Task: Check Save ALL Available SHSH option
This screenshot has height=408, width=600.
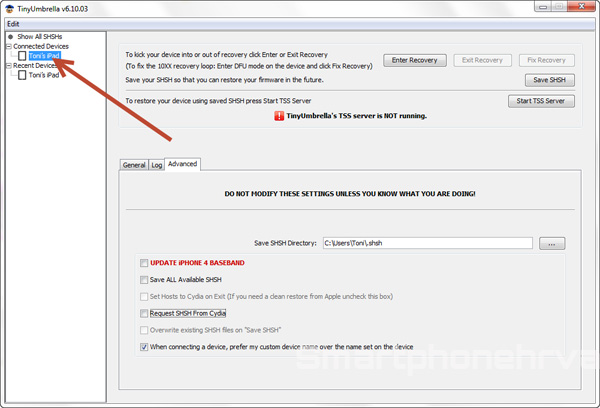Action: (145, 280)
